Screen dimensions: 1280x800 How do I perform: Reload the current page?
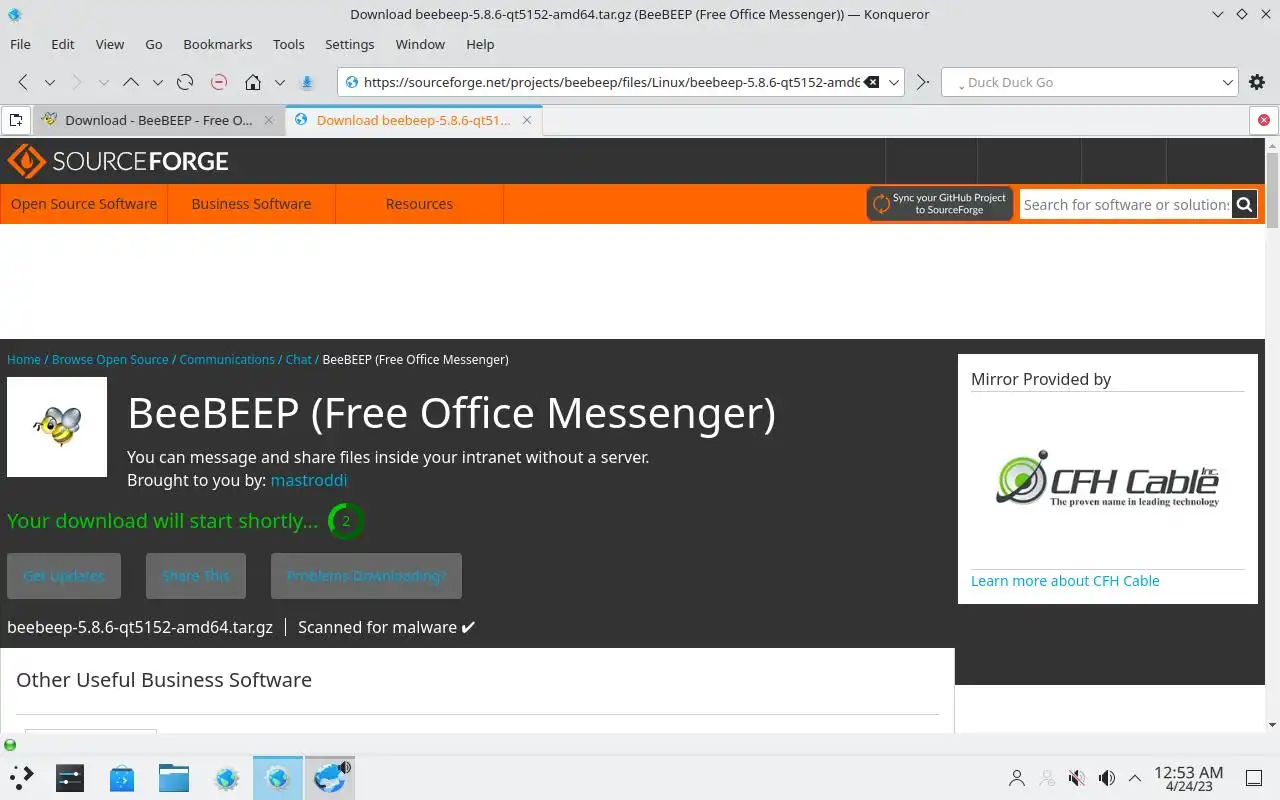185,82
